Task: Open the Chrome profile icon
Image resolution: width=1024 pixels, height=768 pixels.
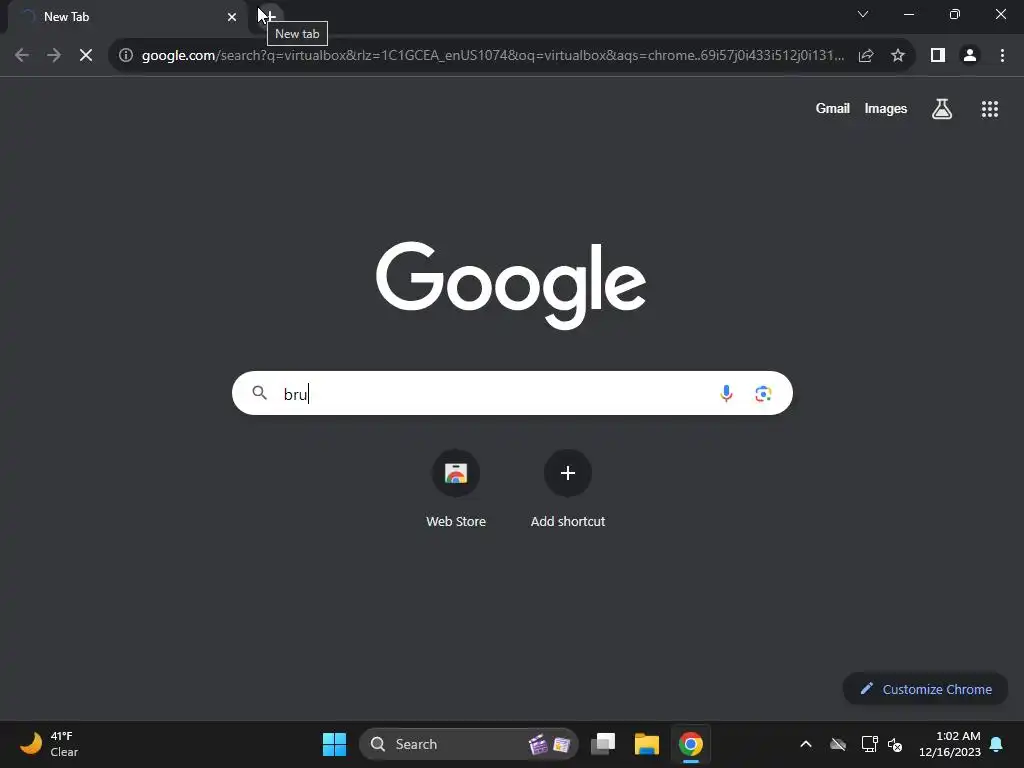Action: (x=970, y=56)
